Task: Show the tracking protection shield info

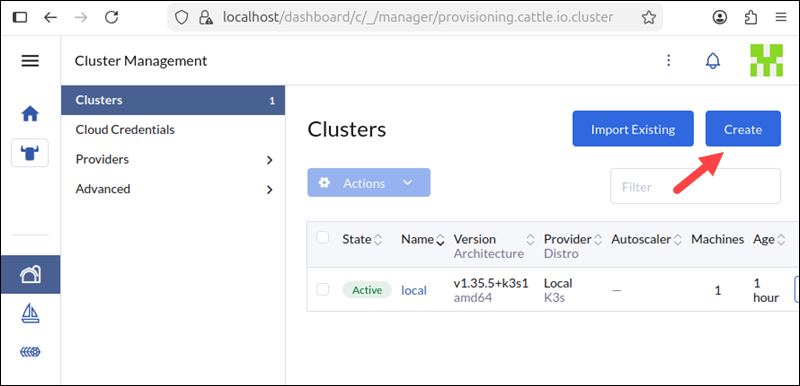Action: click(182, 18)
